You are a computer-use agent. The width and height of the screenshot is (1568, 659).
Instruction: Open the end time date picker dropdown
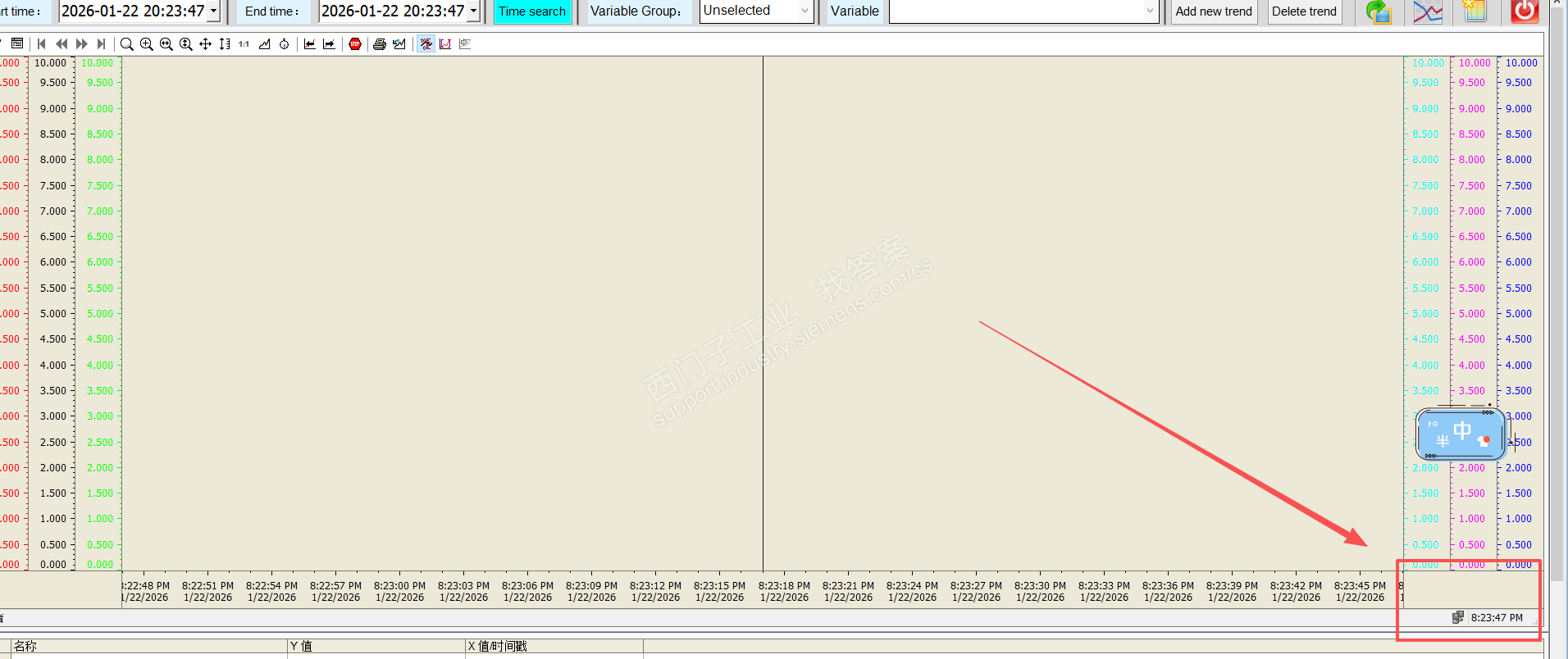click(x=473, y=11)
